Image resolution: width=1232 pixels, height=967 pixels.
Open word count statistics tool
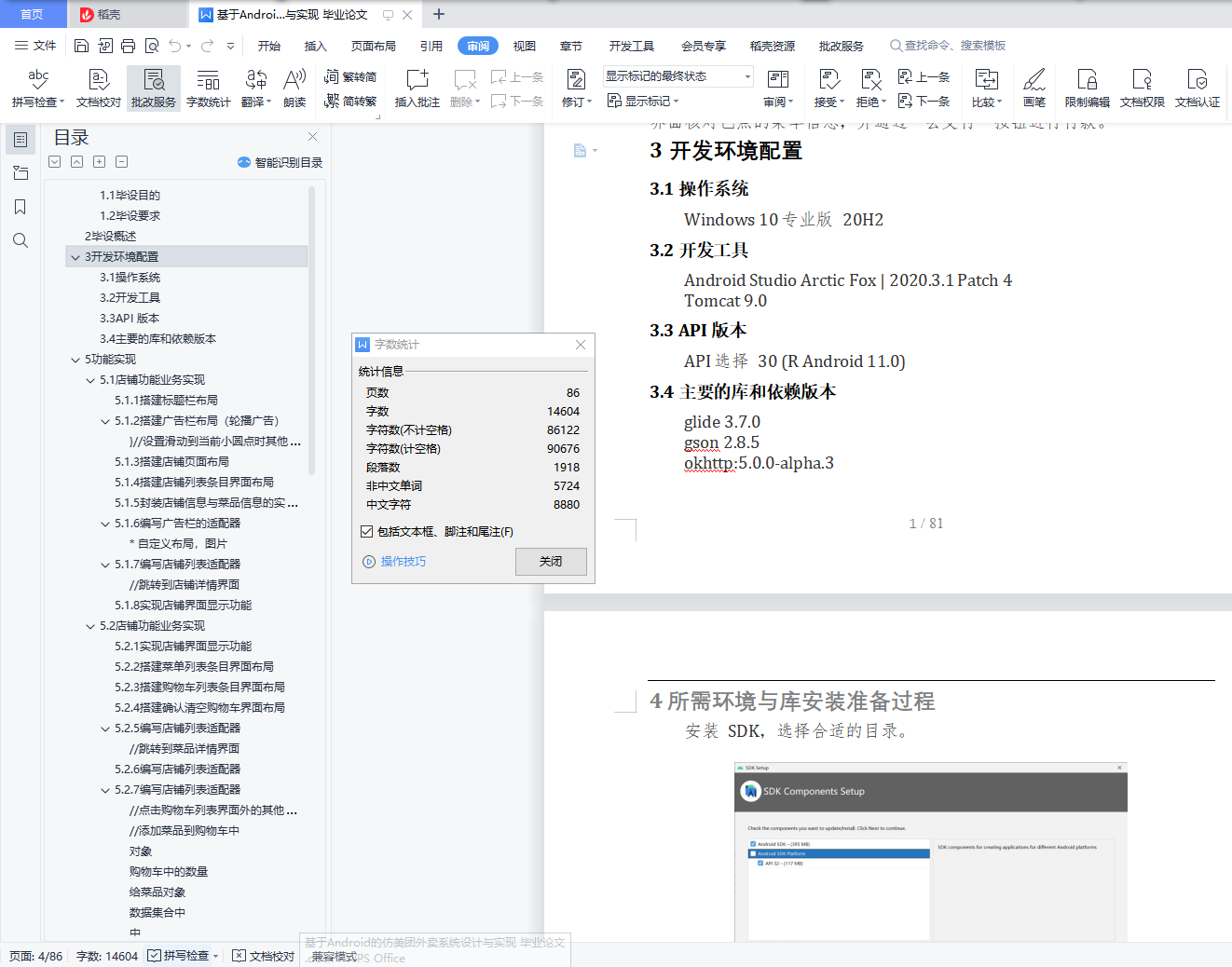209,89
